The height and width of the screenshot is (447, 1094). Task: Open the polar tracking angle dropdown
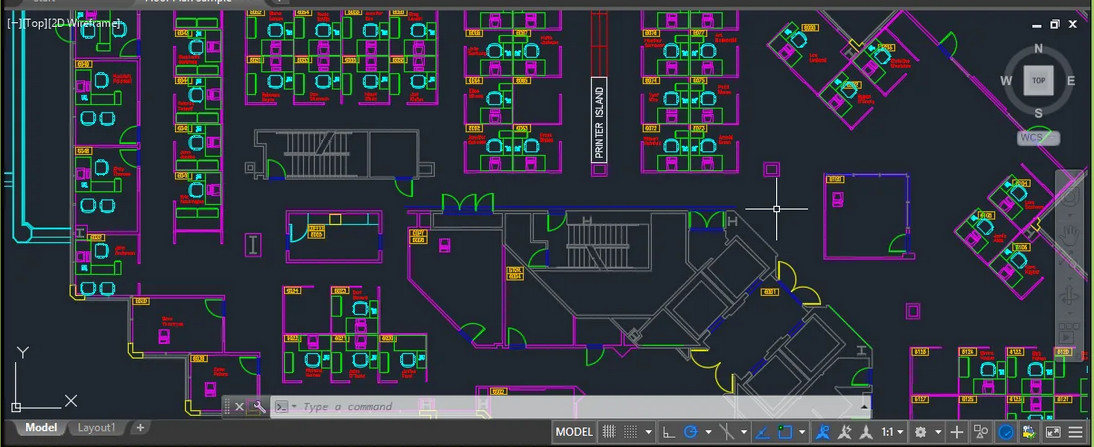(708, 432)
